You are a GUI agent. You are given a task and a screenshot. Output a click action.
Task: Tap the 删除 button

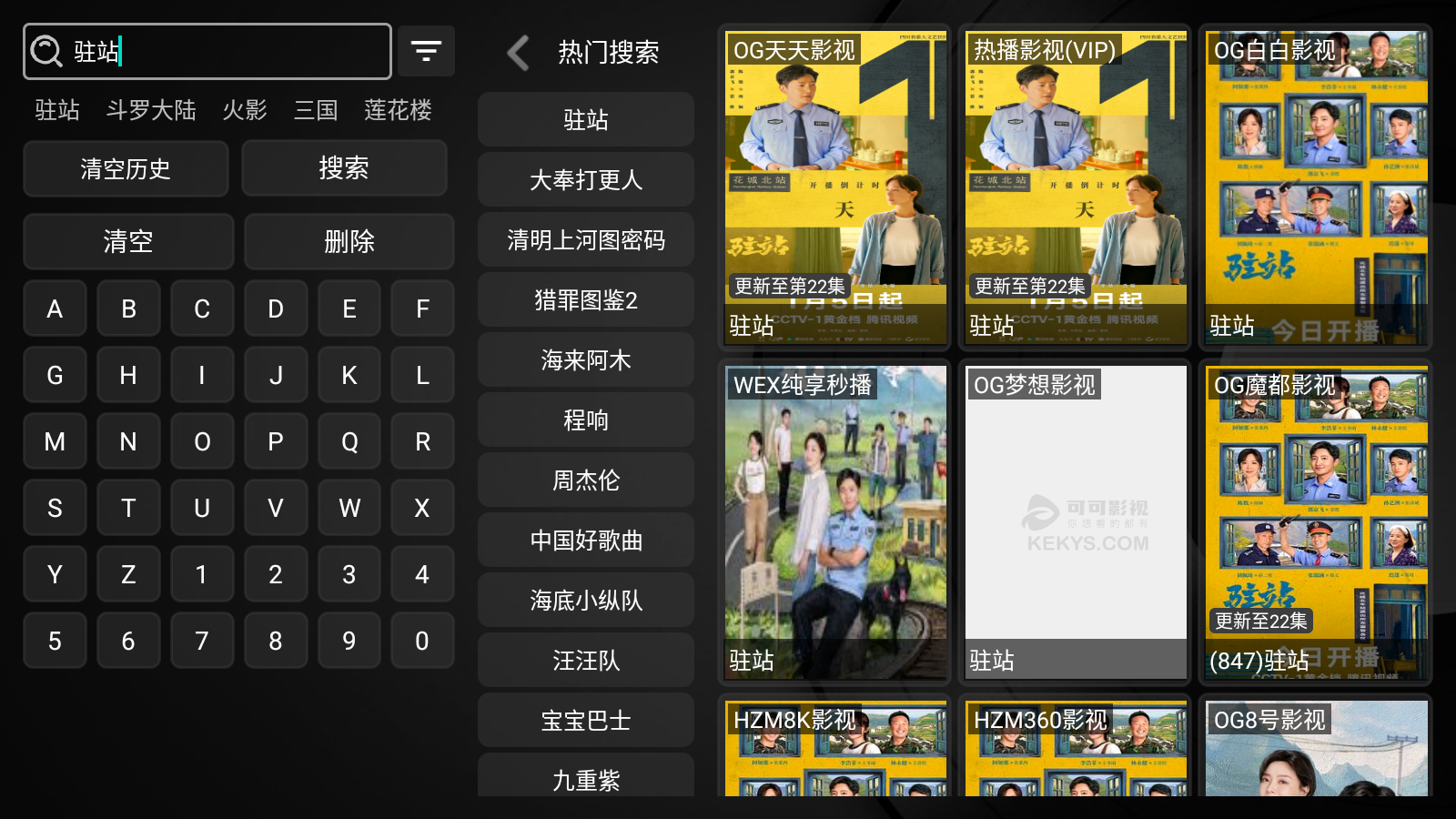coord(349,241)
